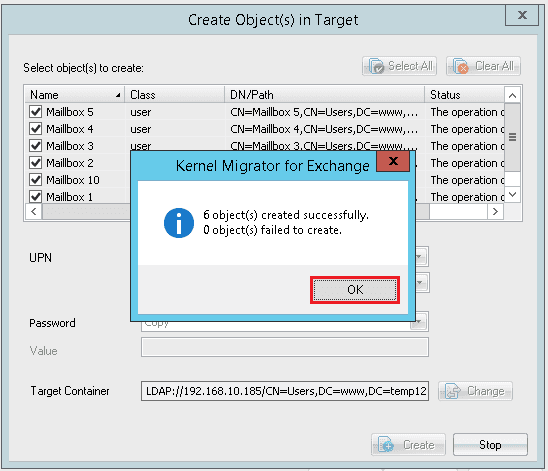The height and width of the screenshot is (471, 548).
Task: Uncheck the Mailbox 5 checkbox
Action: click(36, 112)
